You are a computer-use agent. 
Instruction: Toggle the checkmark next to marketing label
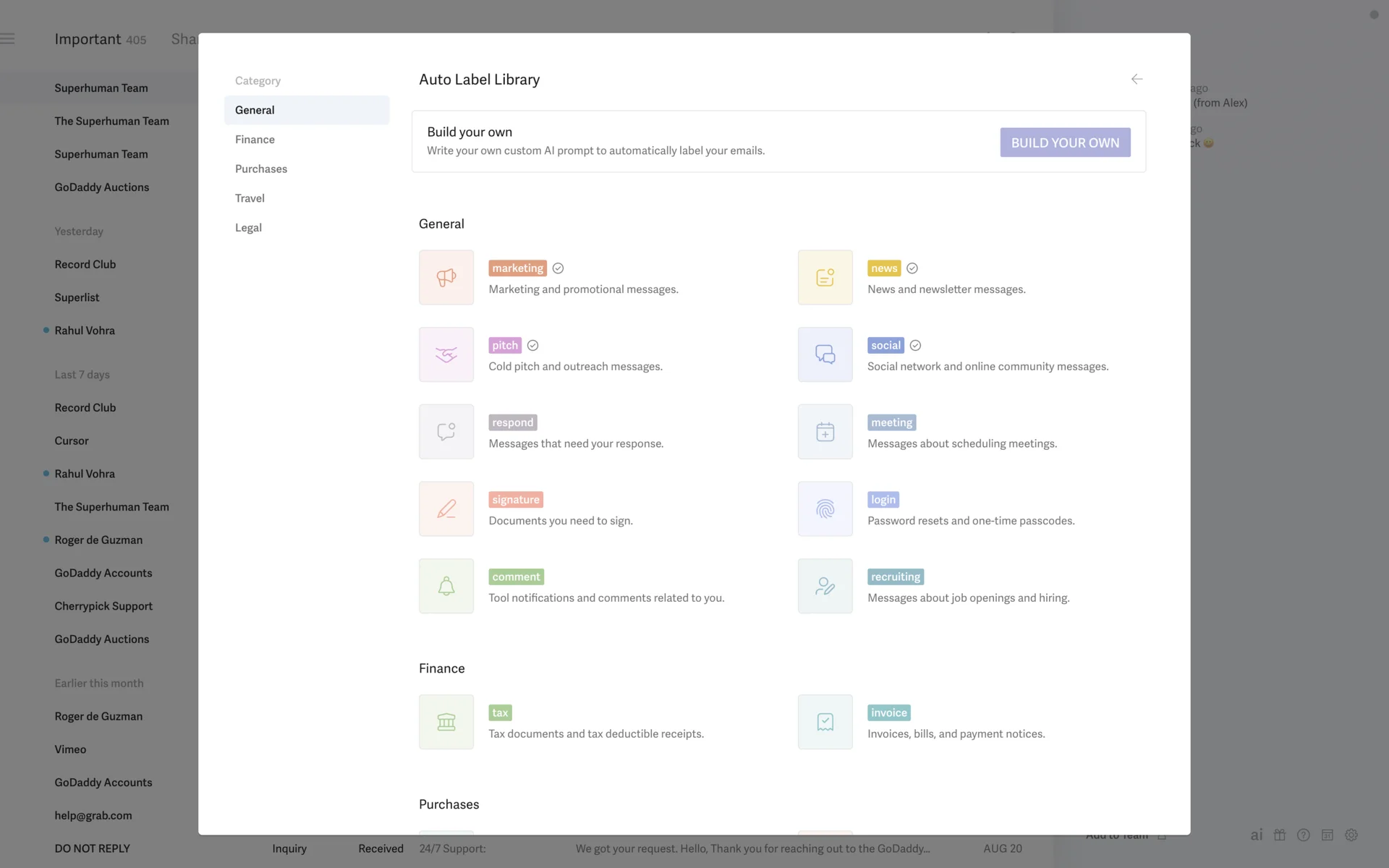pos(558,268)
